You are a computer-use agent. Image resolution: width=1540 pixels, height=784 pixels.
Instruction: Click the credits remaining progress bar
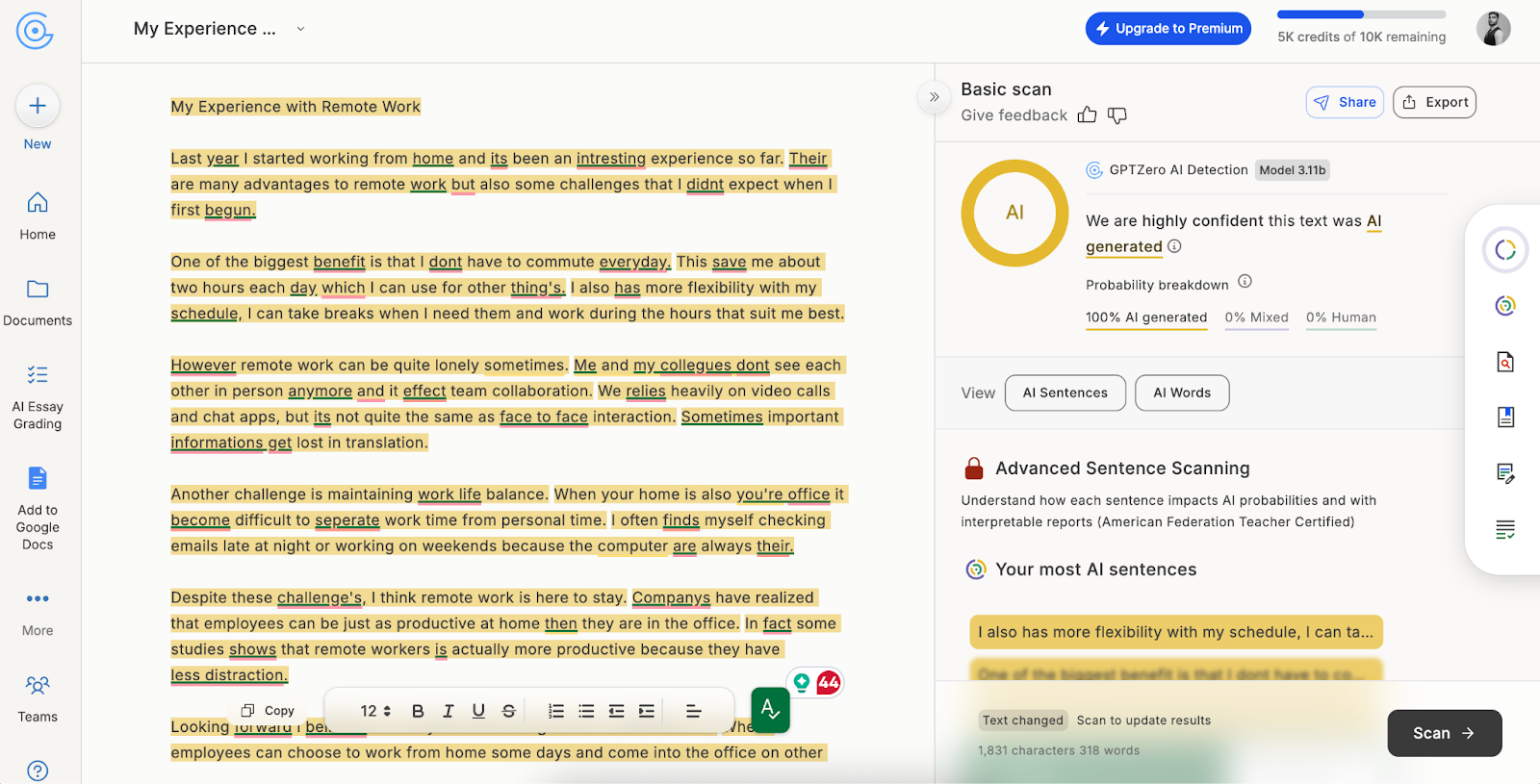pyautogui.click(x=1361, y=14)
